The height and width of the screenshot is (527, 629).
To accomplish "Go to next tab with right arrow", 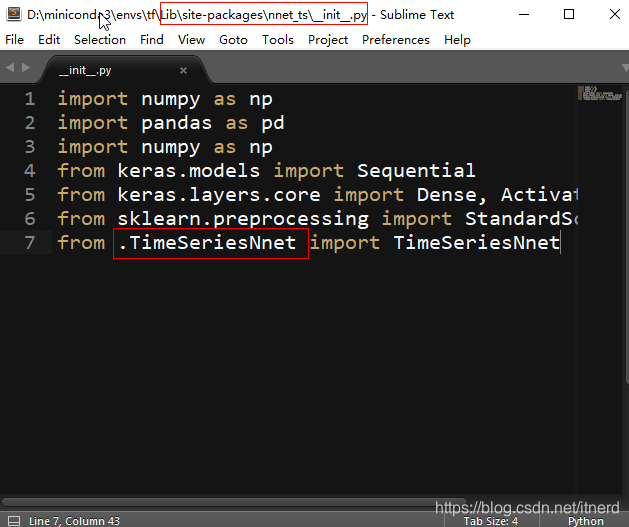I will tap(26, 67).
